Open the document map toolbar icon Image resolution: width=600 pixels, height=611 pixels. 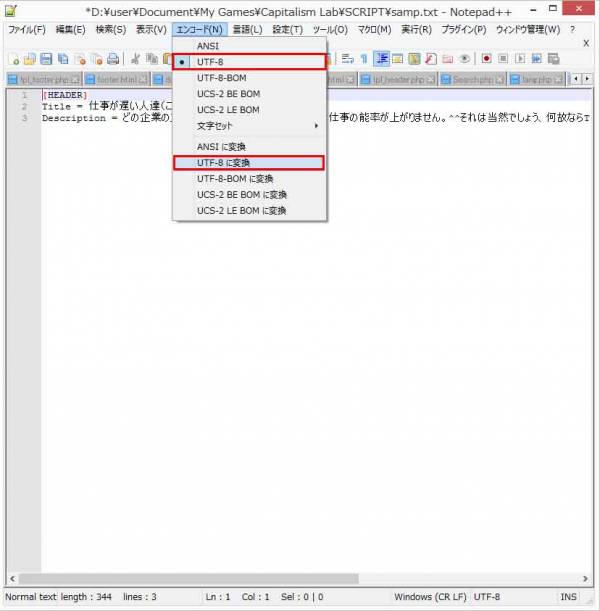(414, 59)
